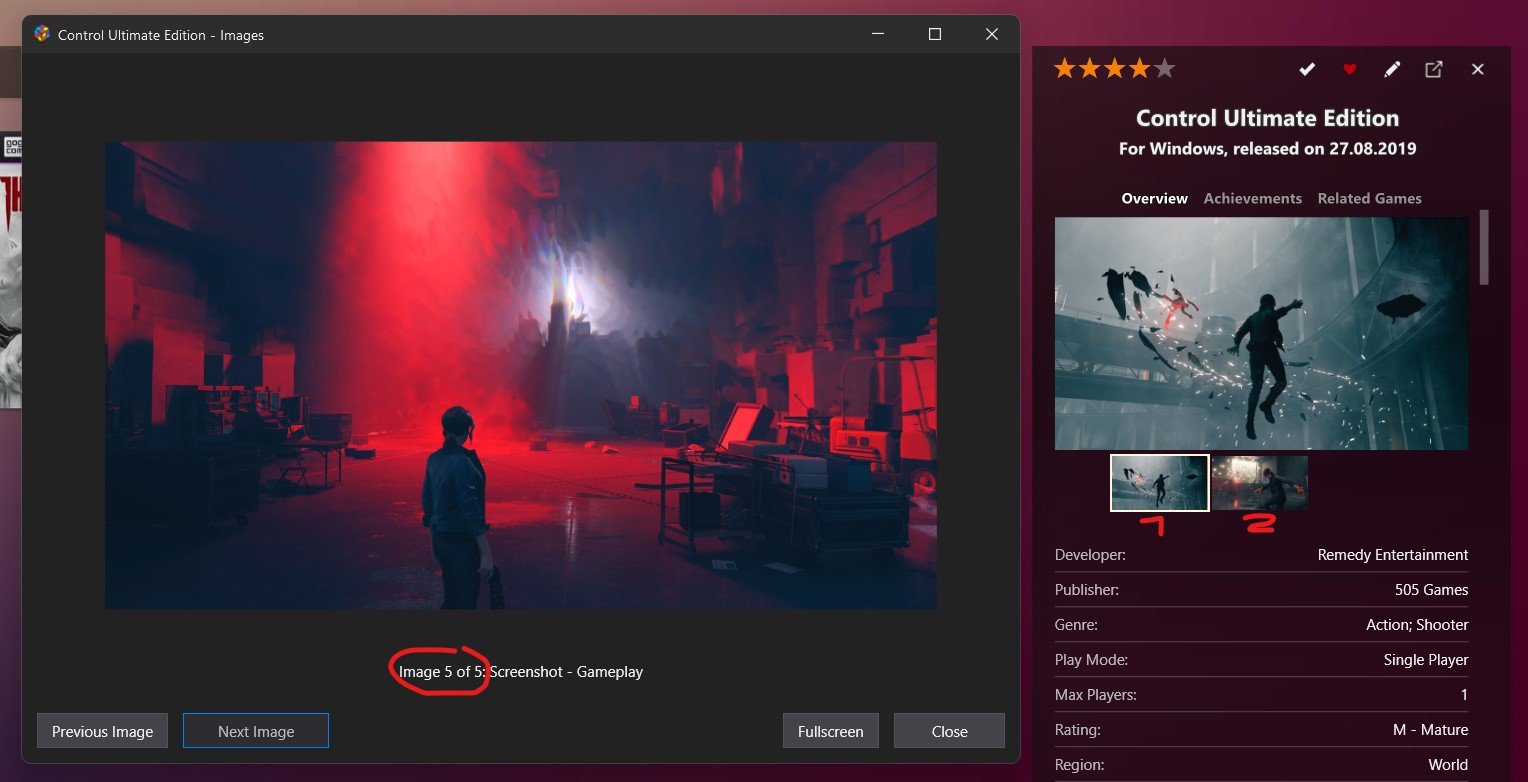This screenshot has width=1528, height=782.
Task: Click the 505 Games publisher value
Action: point(1431,590)
